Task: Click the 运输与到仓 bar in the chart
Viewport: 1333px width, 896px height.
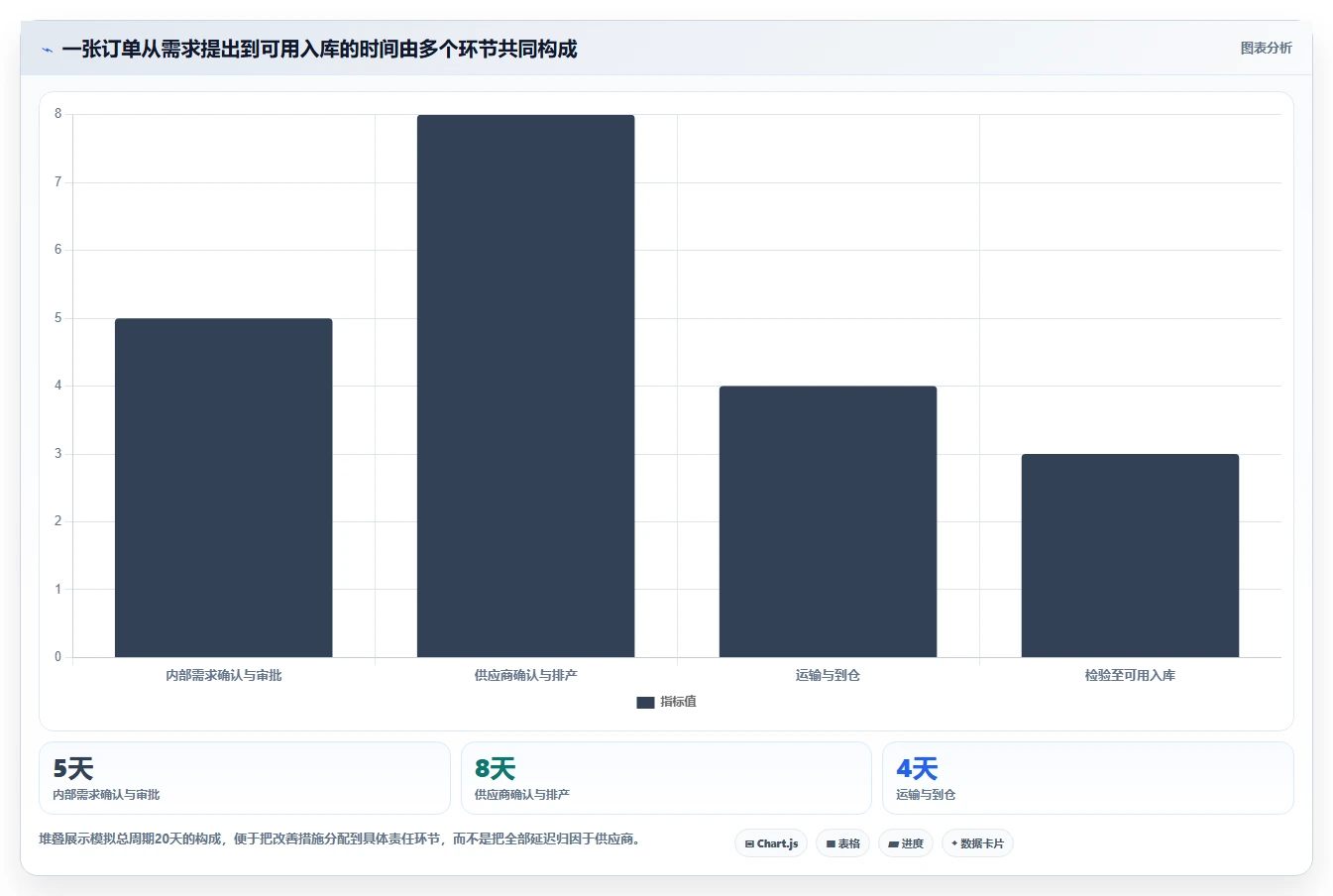Action: point(828,521)
